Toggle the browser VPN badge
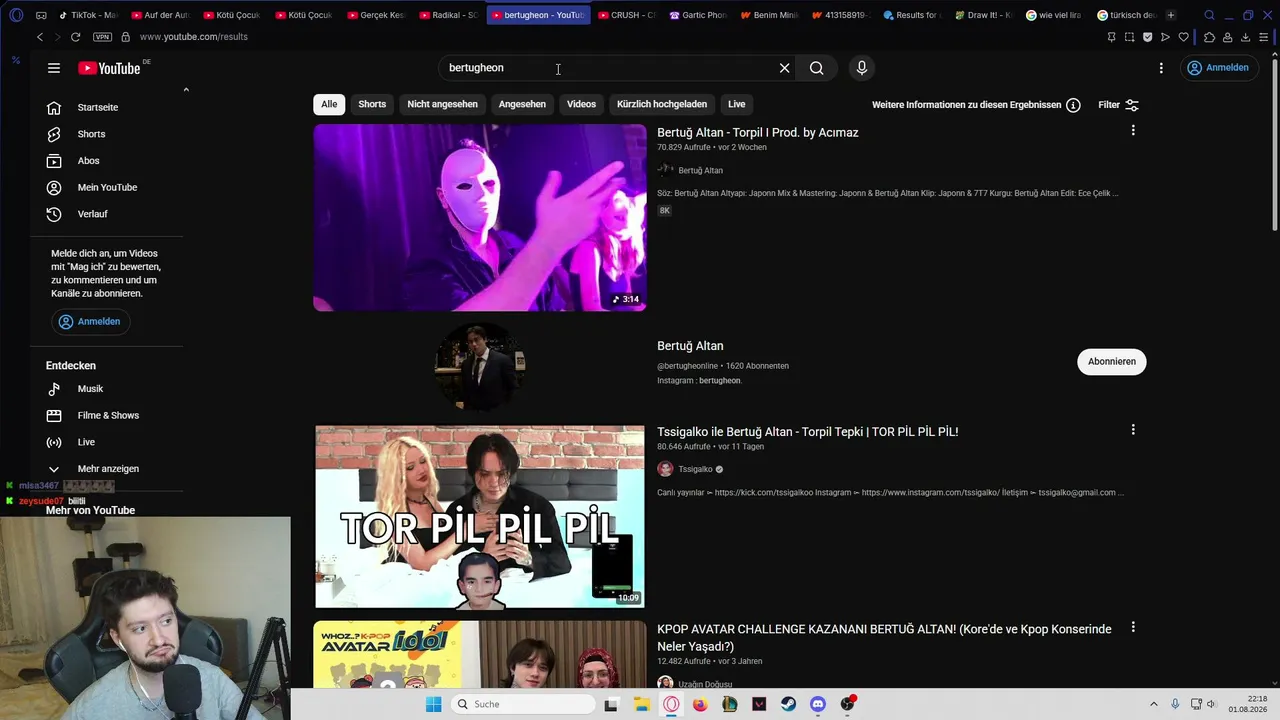1280x720 pixels. click(102, 37)
